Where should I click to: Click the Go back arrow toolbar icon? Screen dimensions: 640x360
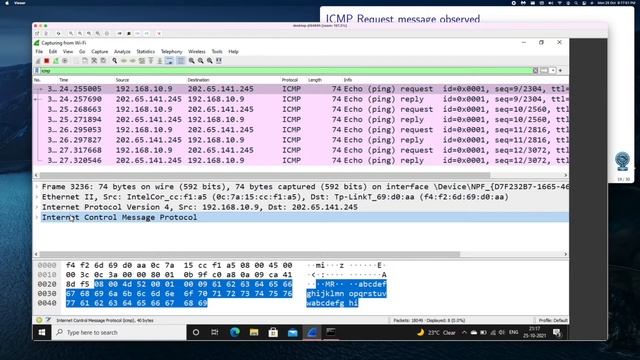click(x=124, y=61)
